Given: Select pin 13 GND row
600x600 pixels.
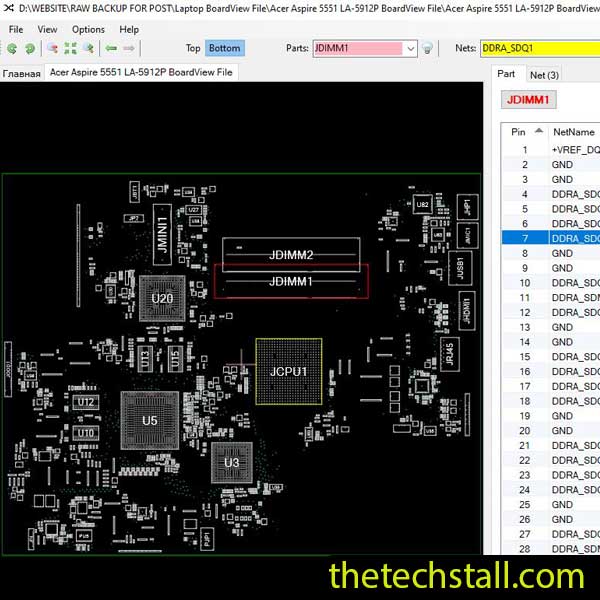Looking at the screenshot, I should pos(551,327).
